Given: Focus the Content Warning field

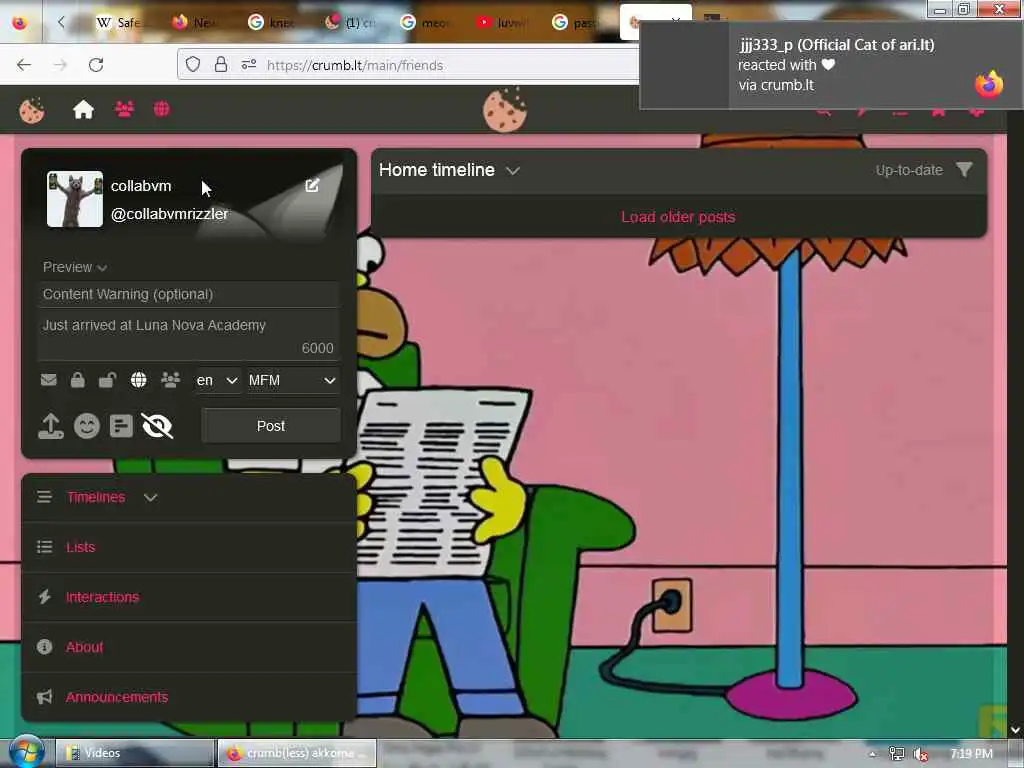Looking at the screenshot, I should (188, 295).
